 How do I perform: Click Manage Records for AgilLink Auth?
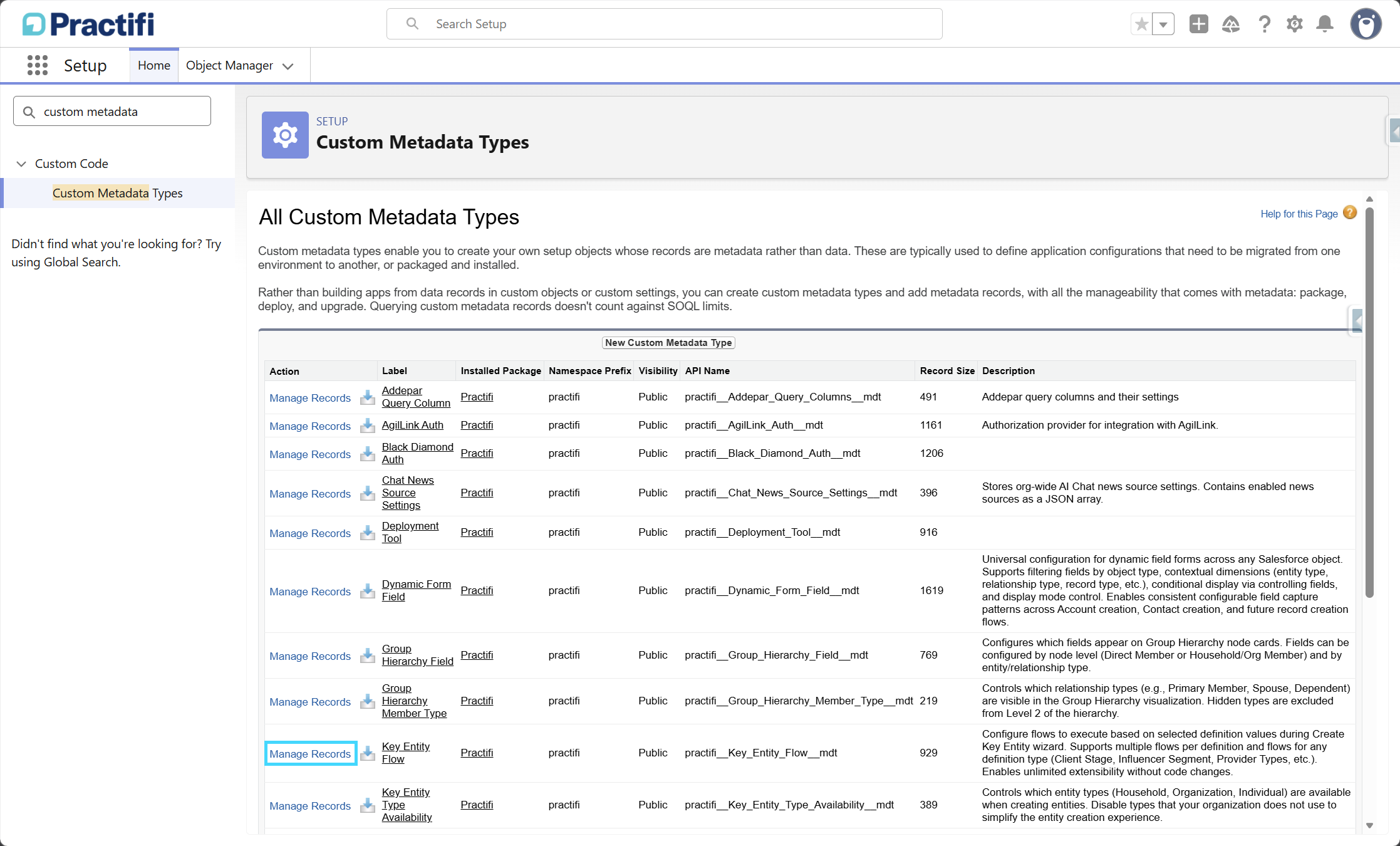(310, 426)
